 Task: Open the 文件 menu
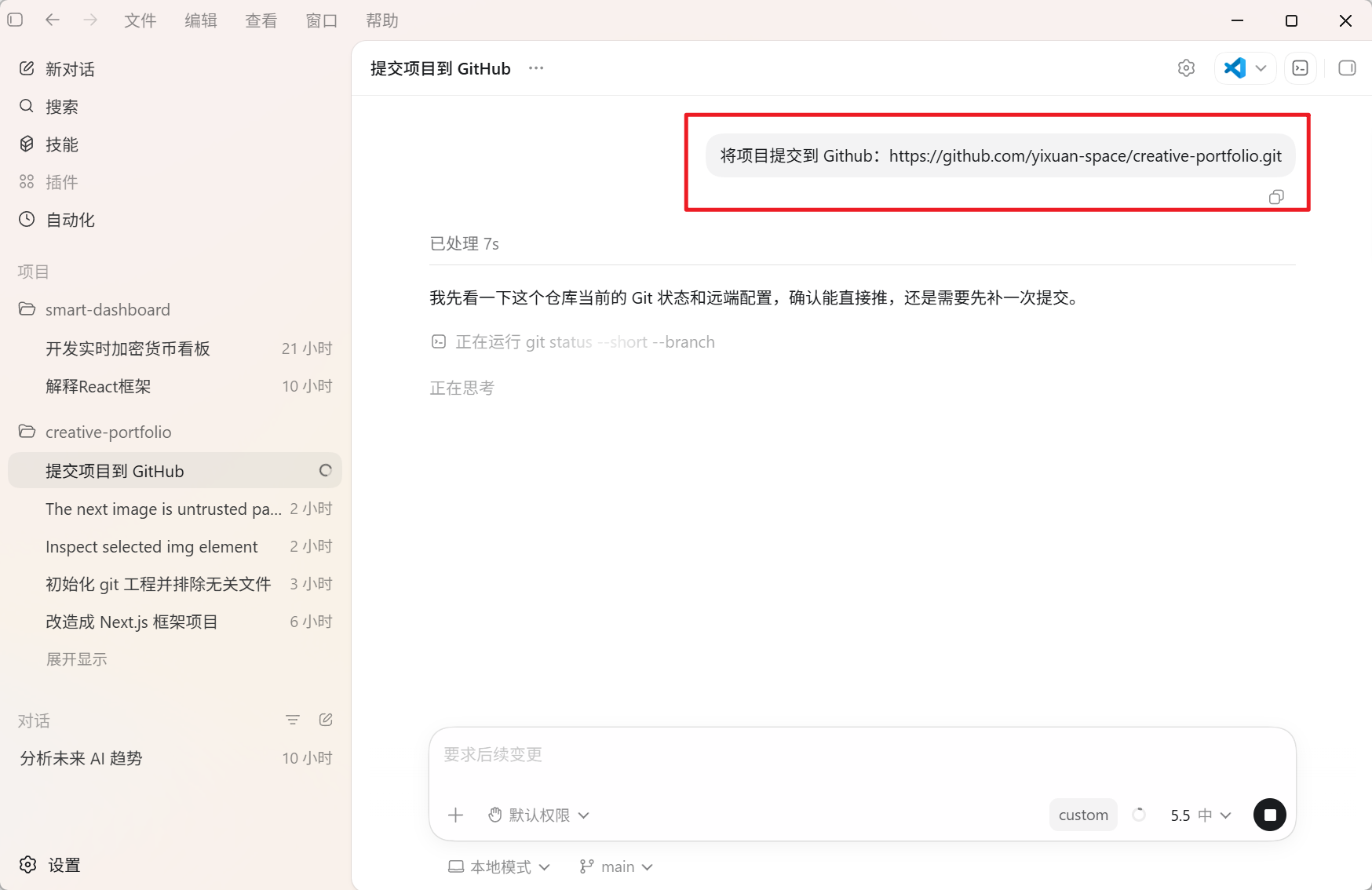click(140, 20)
